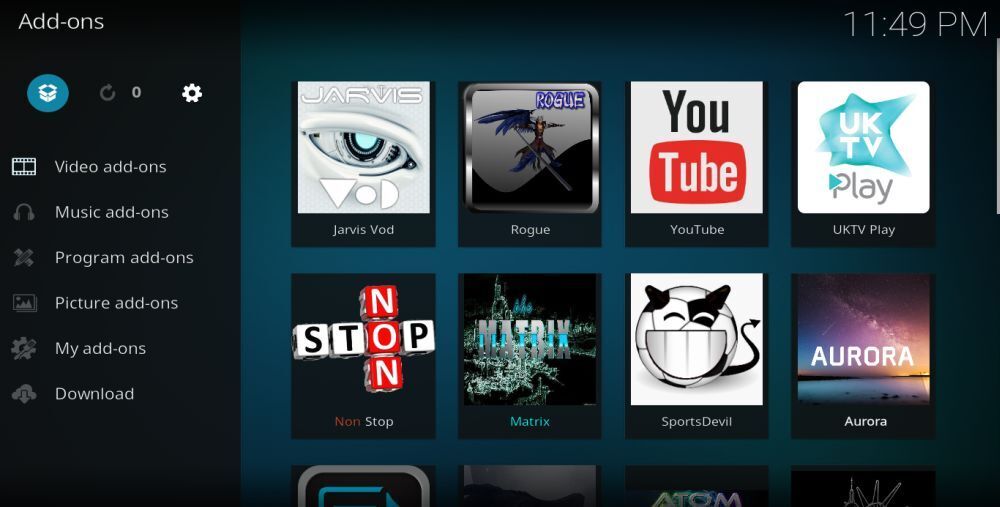1000x507 pixels.
Task: Click the image icon beside Picture add-ons
Action: coord(24,303)
